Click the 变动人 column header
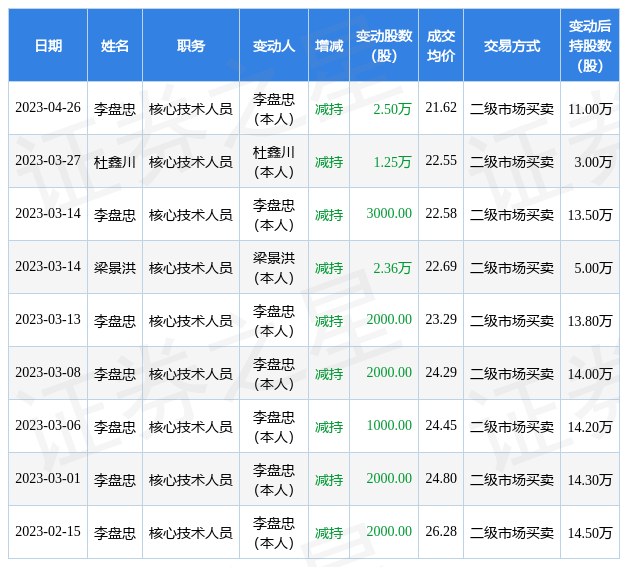 [274, 46]
